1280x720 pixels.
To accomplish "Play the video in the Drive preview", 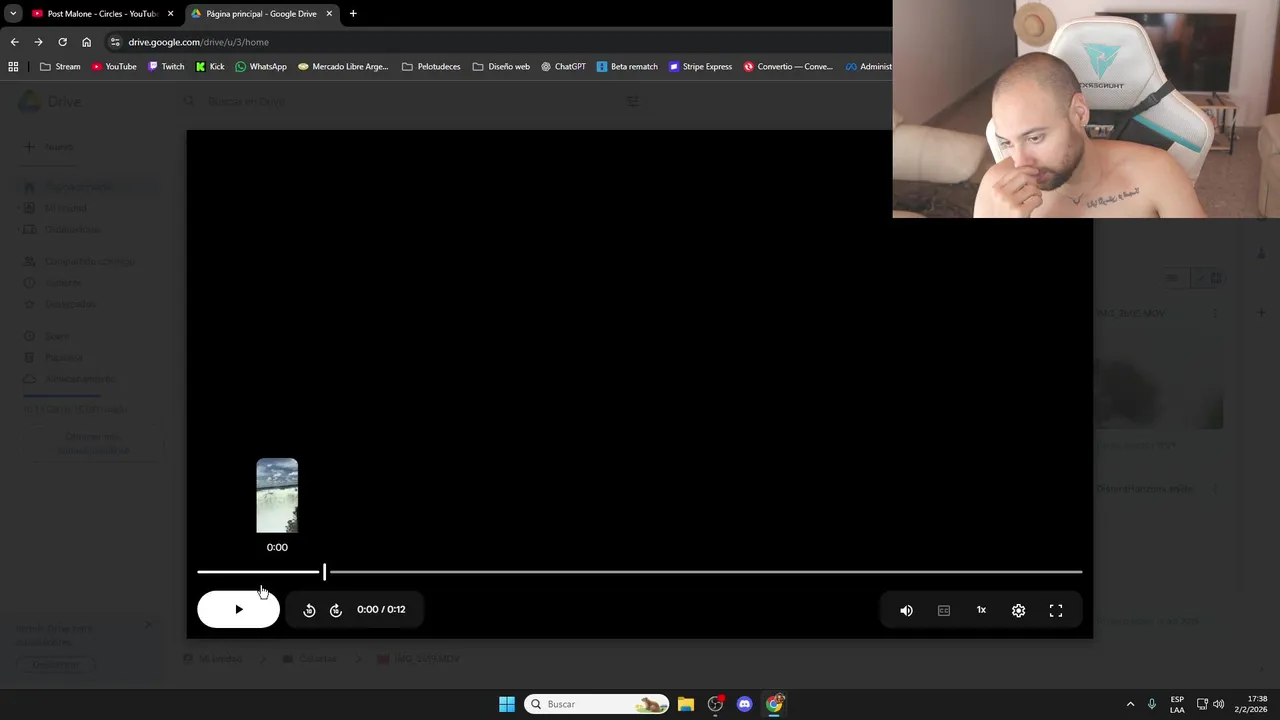I will (238, 609).
